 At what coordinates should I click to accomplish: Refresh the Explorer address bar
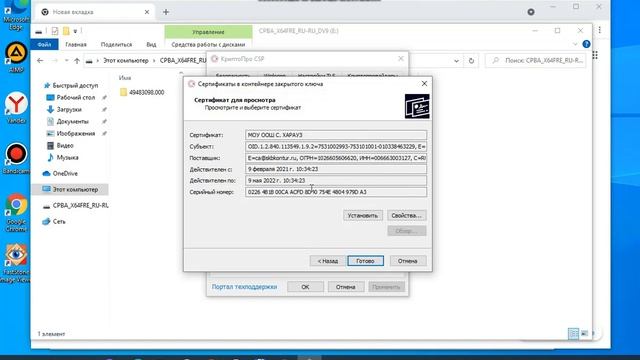click(x=471, y=61)
